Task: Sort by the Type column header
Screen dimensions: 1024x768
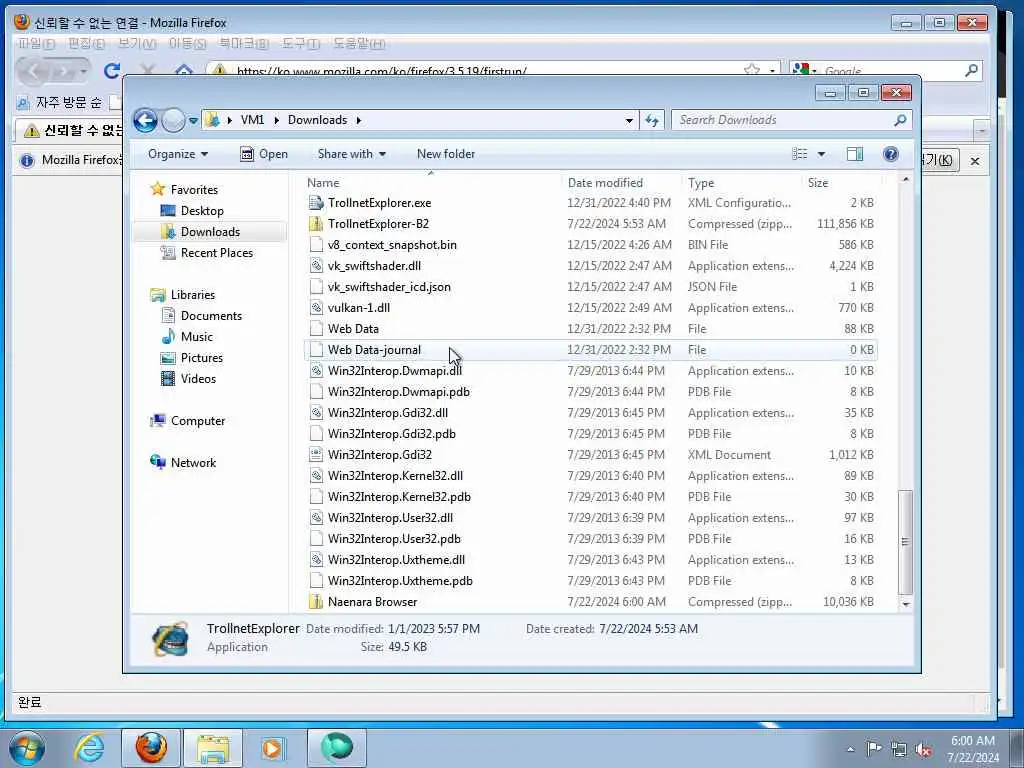Action: (x=741, y=183)
